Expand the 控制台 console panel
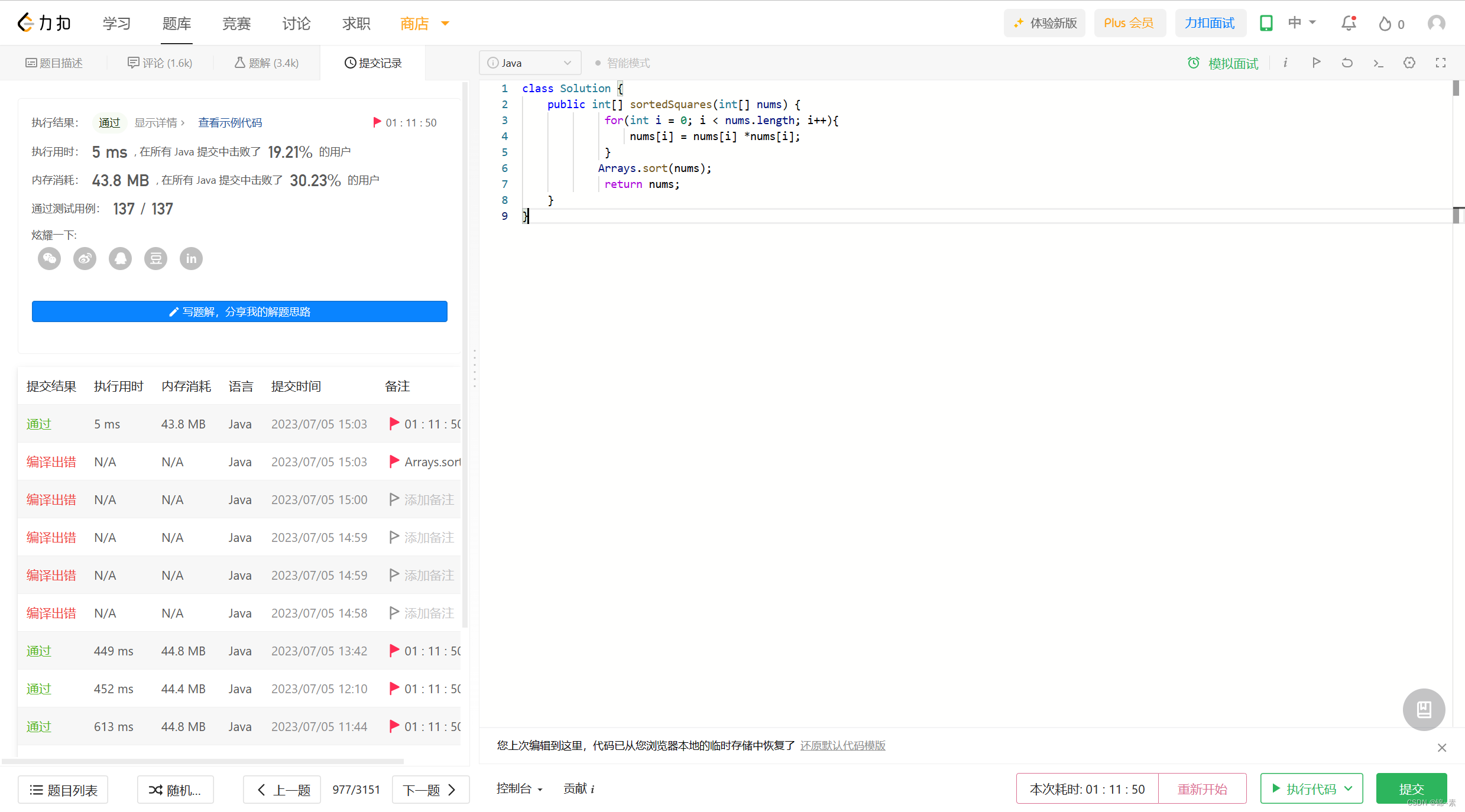Image resolution: width=1465 pixels, height=812 pixels. tap(519, 789)
